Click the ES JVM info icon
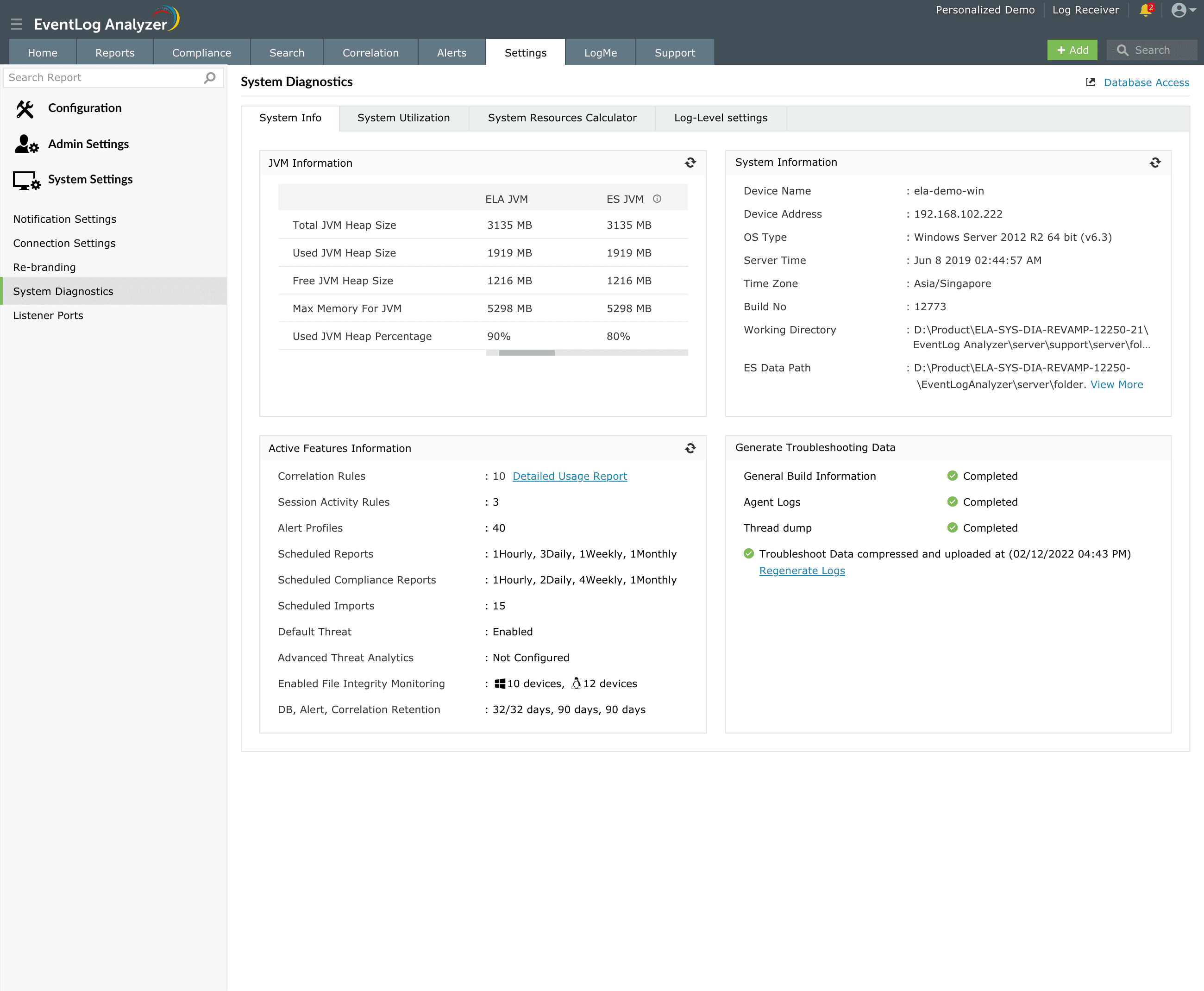This screenshot has width=1204, height=991. click(x=657, y=199)
